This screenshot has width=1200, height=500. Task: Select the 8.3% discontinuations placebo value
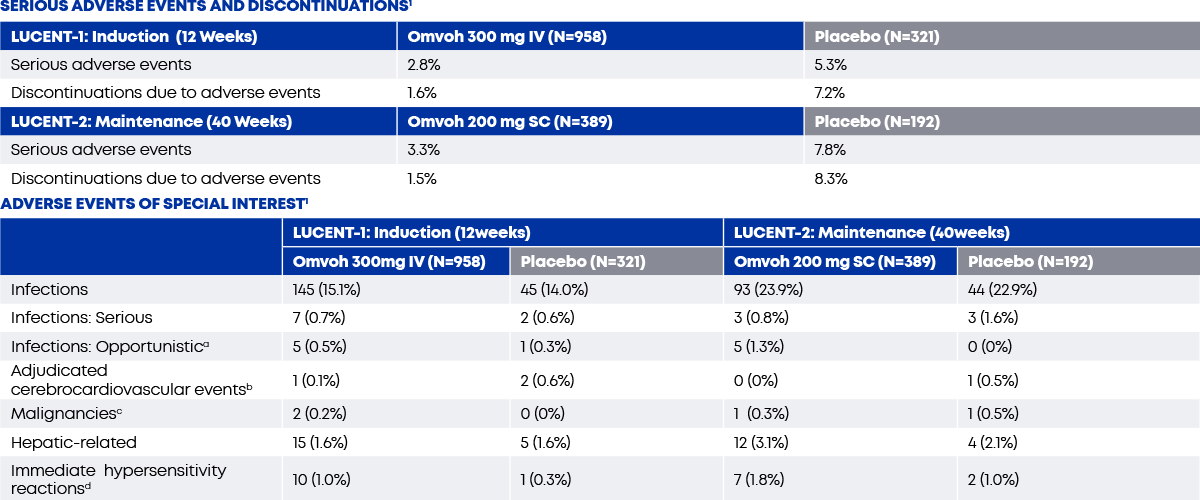tap(831, 179)
